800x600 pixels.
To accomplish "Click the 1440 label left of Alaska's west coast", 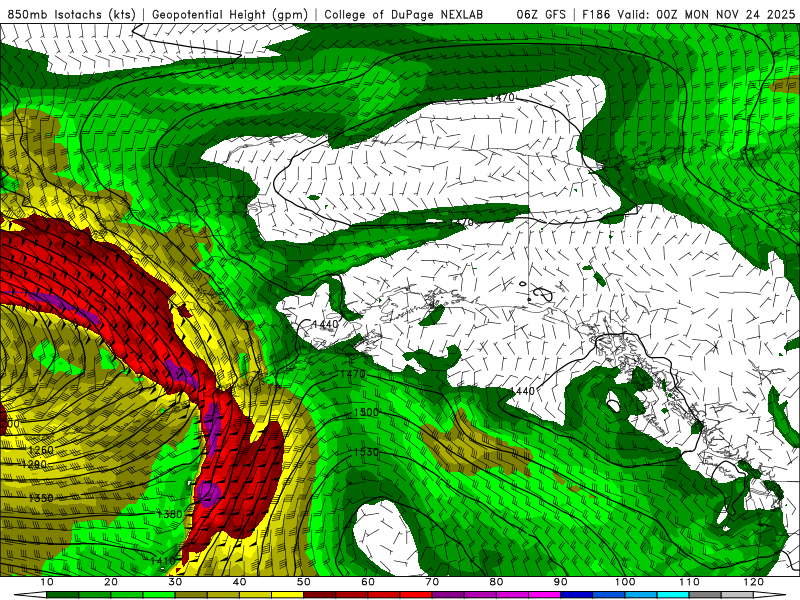I will 325,324.
